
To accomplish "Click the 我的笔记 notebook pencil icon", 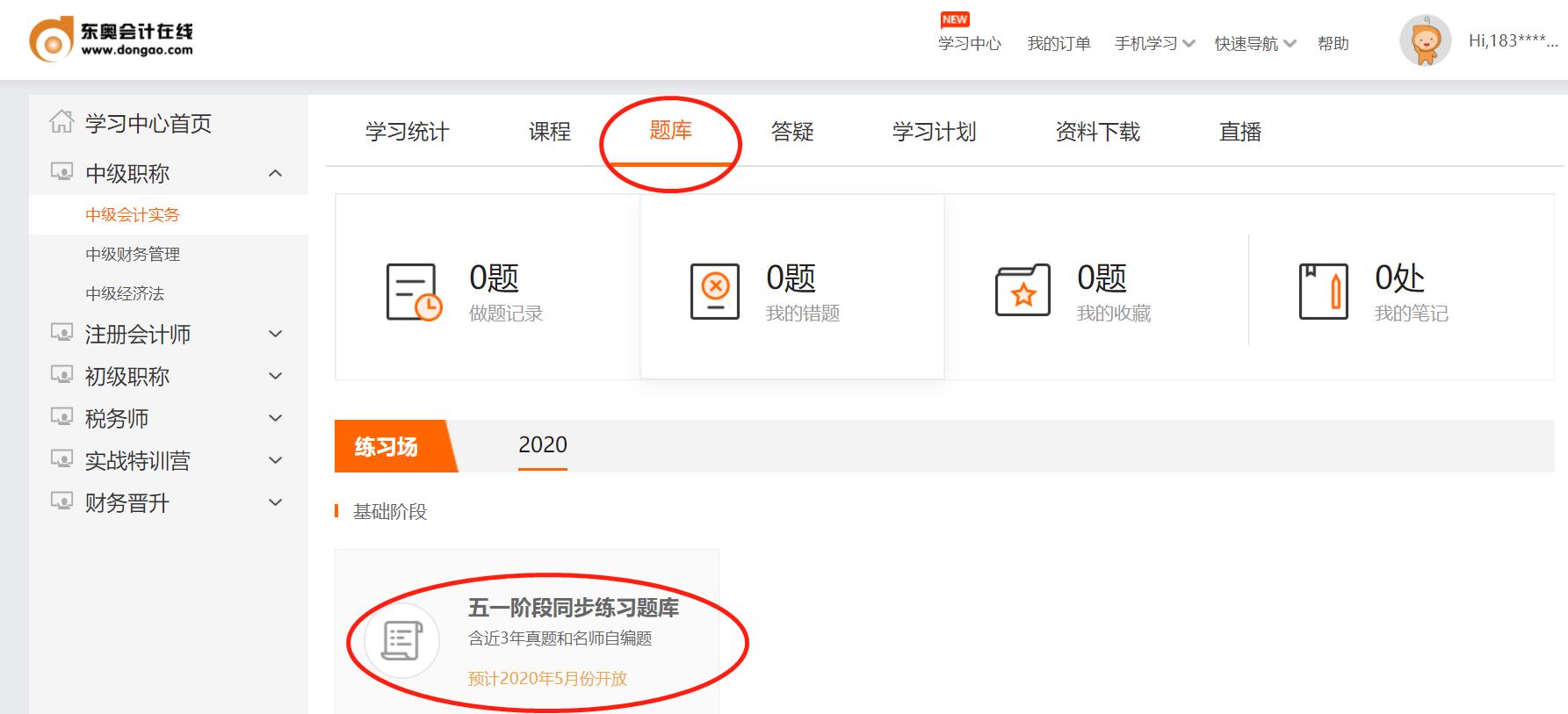I will click(1323, 291).
